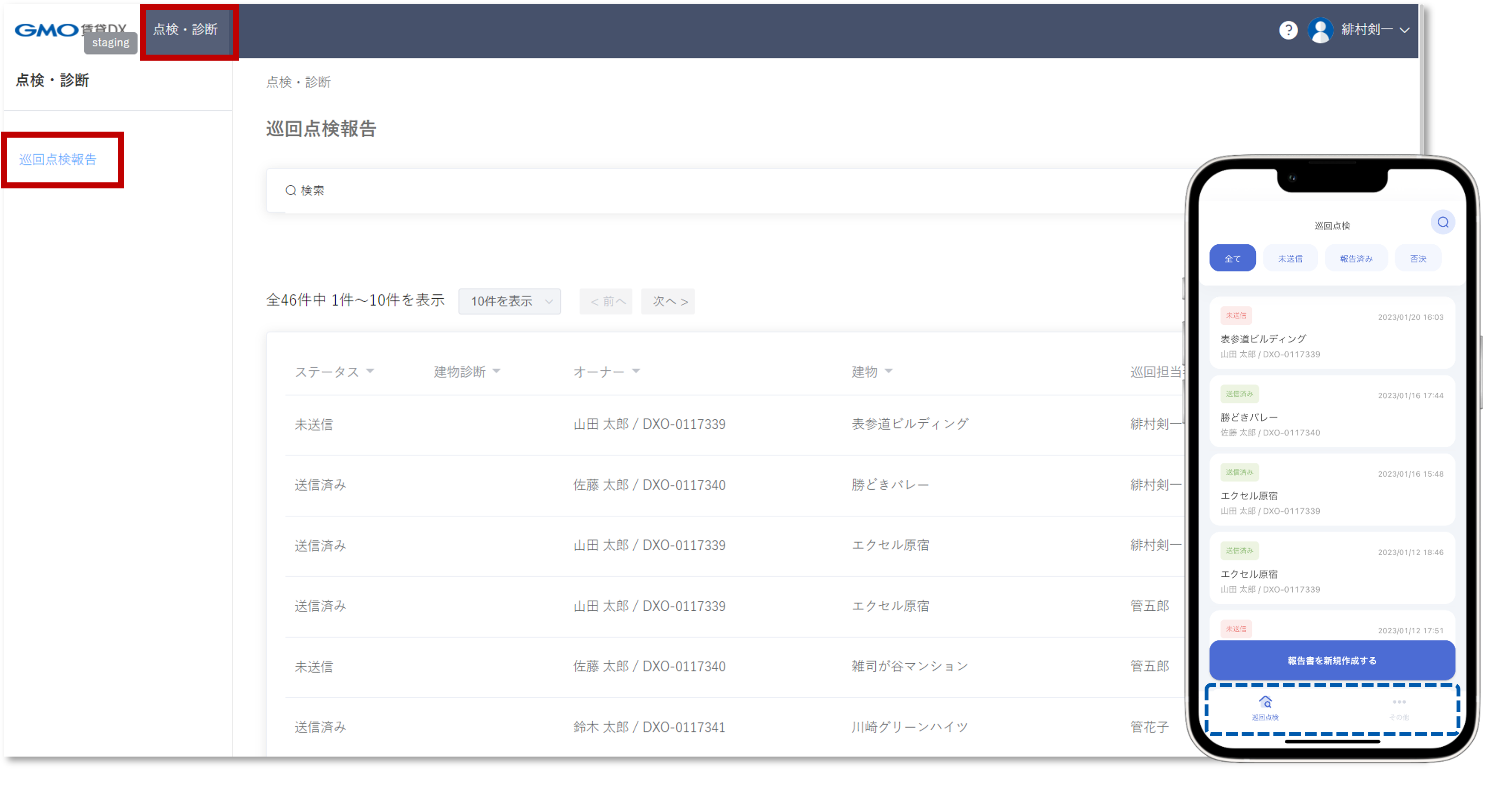Tap the phone's search magnifier icon
The height and width of the screenshot is (794, 1512).
coord(1443,222)
